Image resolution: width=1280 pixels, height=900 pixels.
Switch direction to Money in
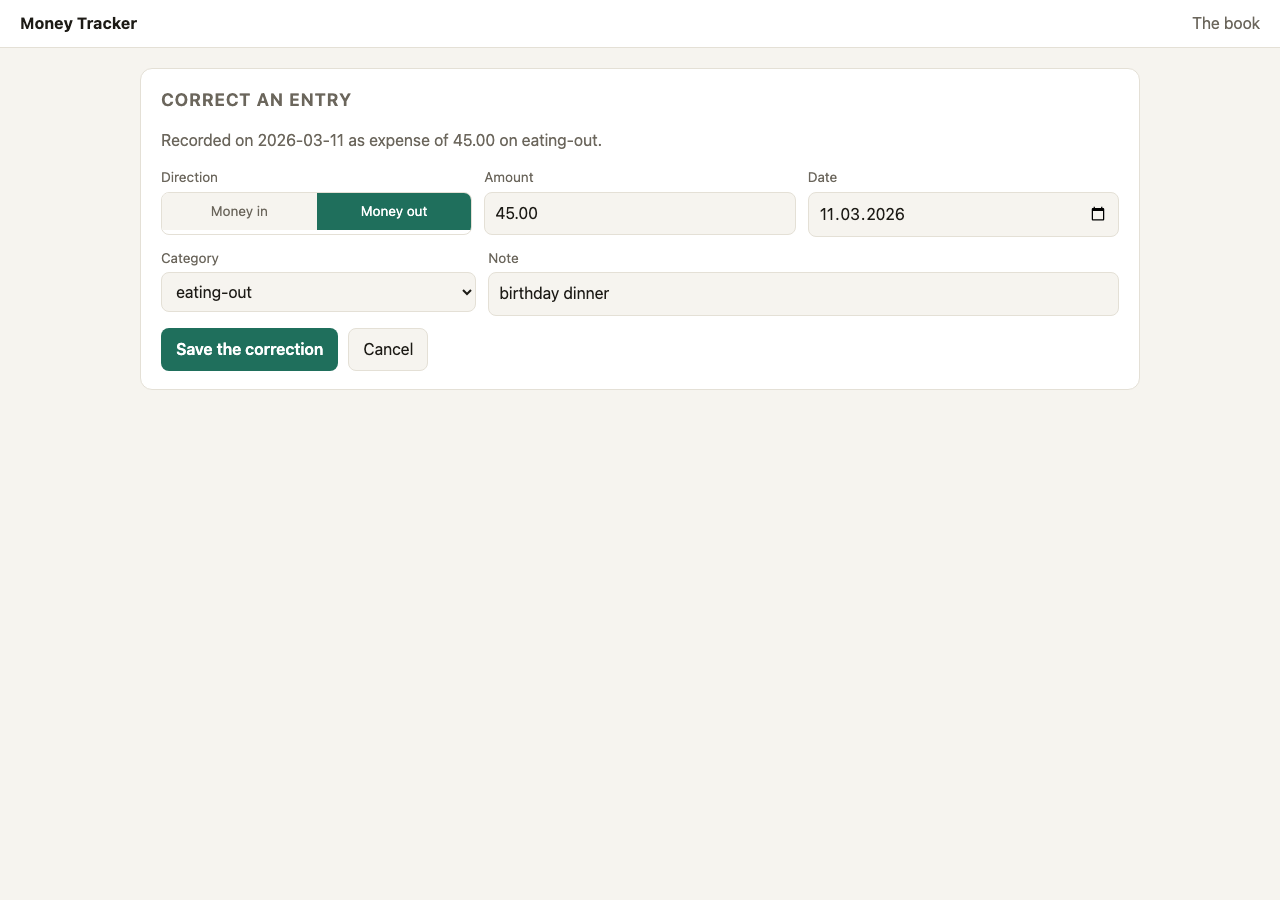239,211
